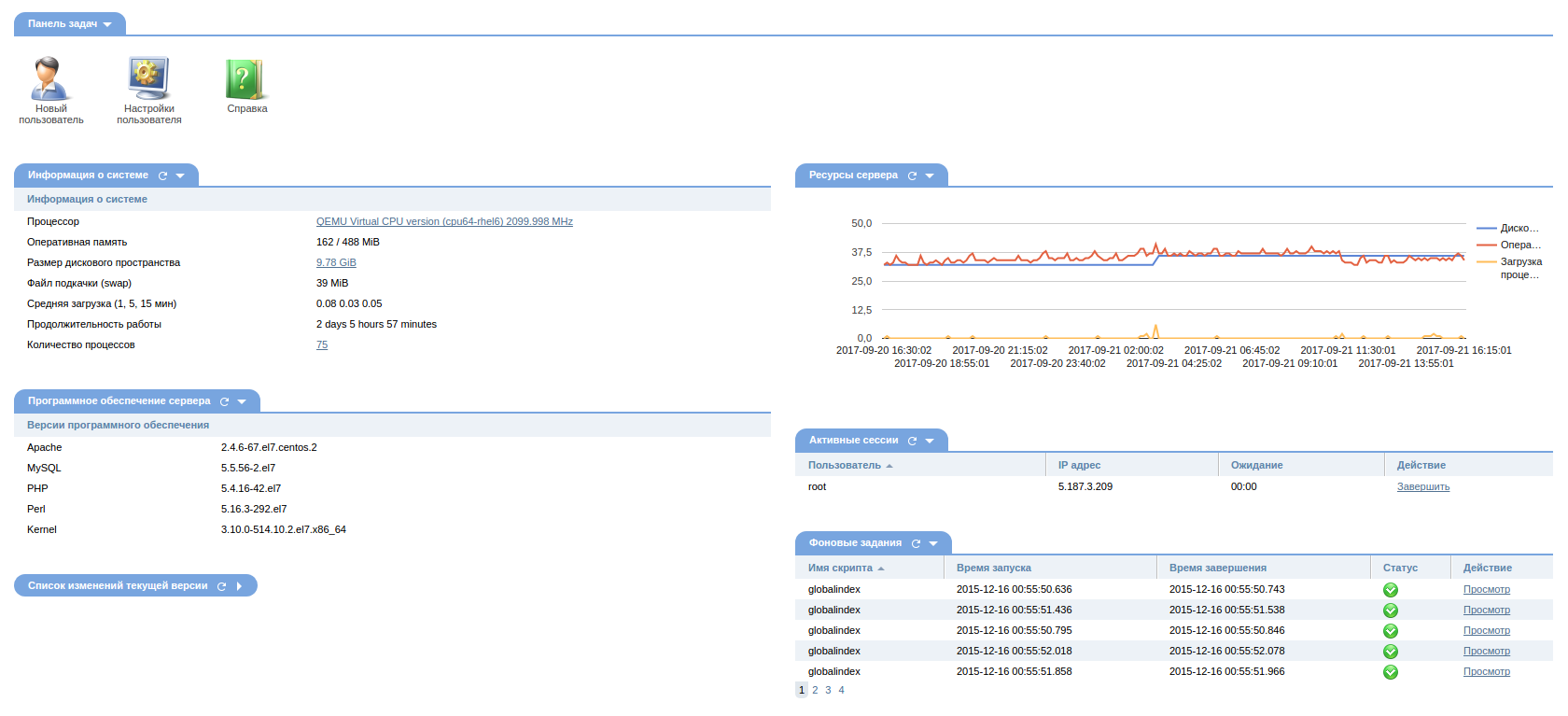Image resolution: width=1568 pixels, height=716 pixels.
Task: Click Просмотр for job started 00:55:50.795
Action: click(x=1487, y=631)
